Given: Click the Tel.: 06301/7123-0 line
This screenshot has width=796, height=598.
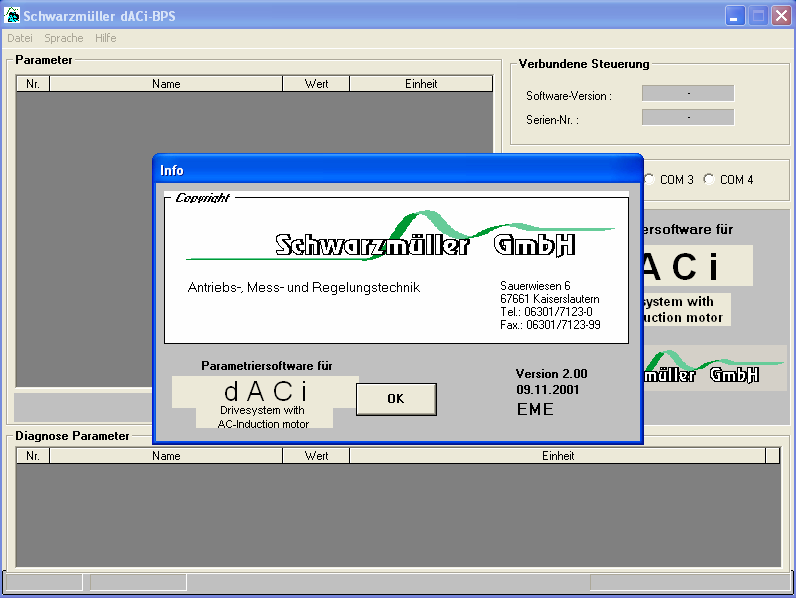Looking at the screenshot, I should point(546,312).
